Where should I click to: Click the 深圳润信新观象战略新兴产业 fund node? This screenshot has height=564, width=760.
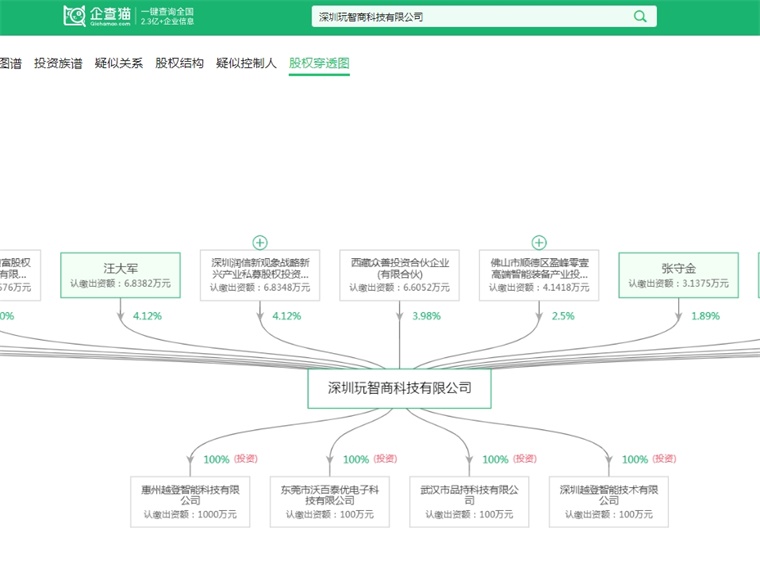coord(260,276)
